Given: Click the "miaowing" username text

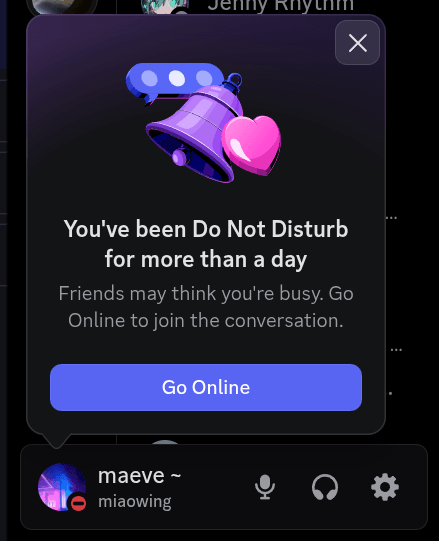Looking at the screenshot, I should tap(135, 502).
